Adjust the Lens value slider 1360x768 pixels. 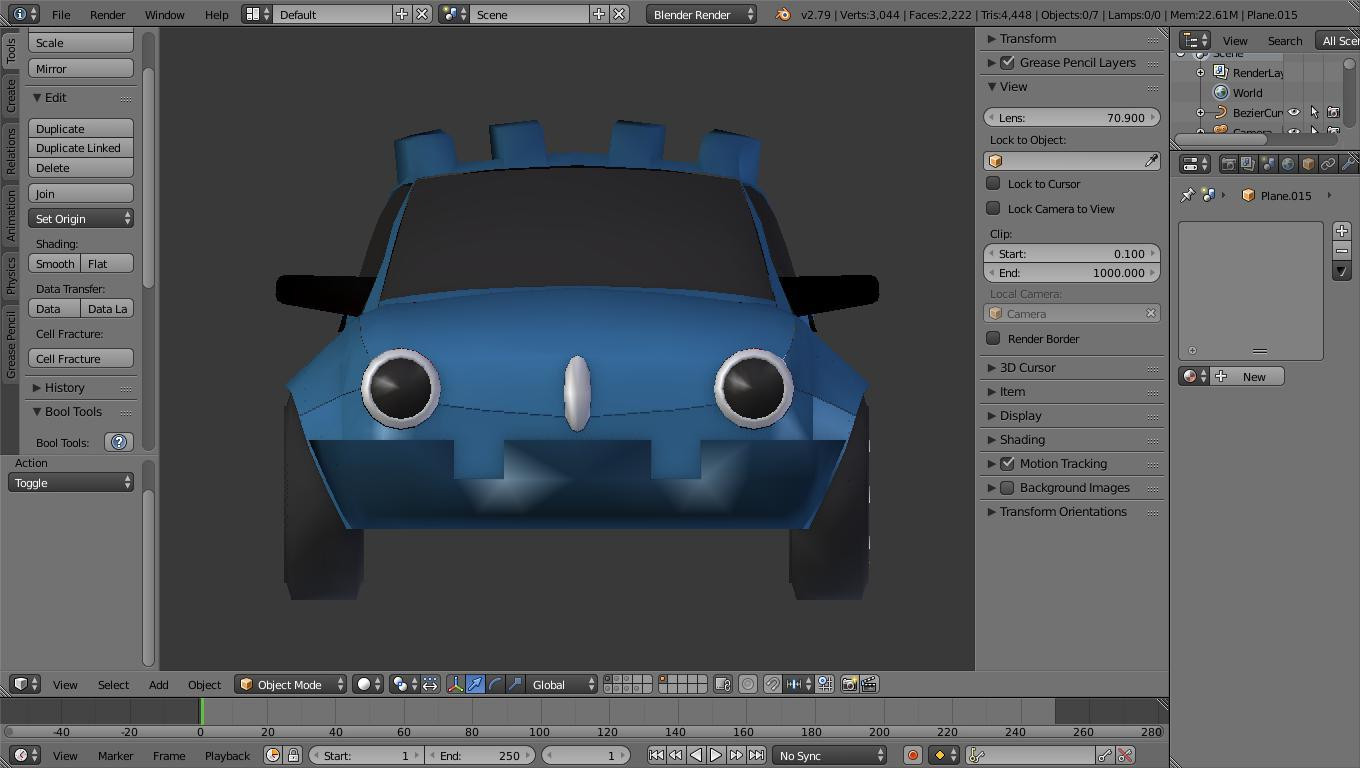pos(1072,117)
